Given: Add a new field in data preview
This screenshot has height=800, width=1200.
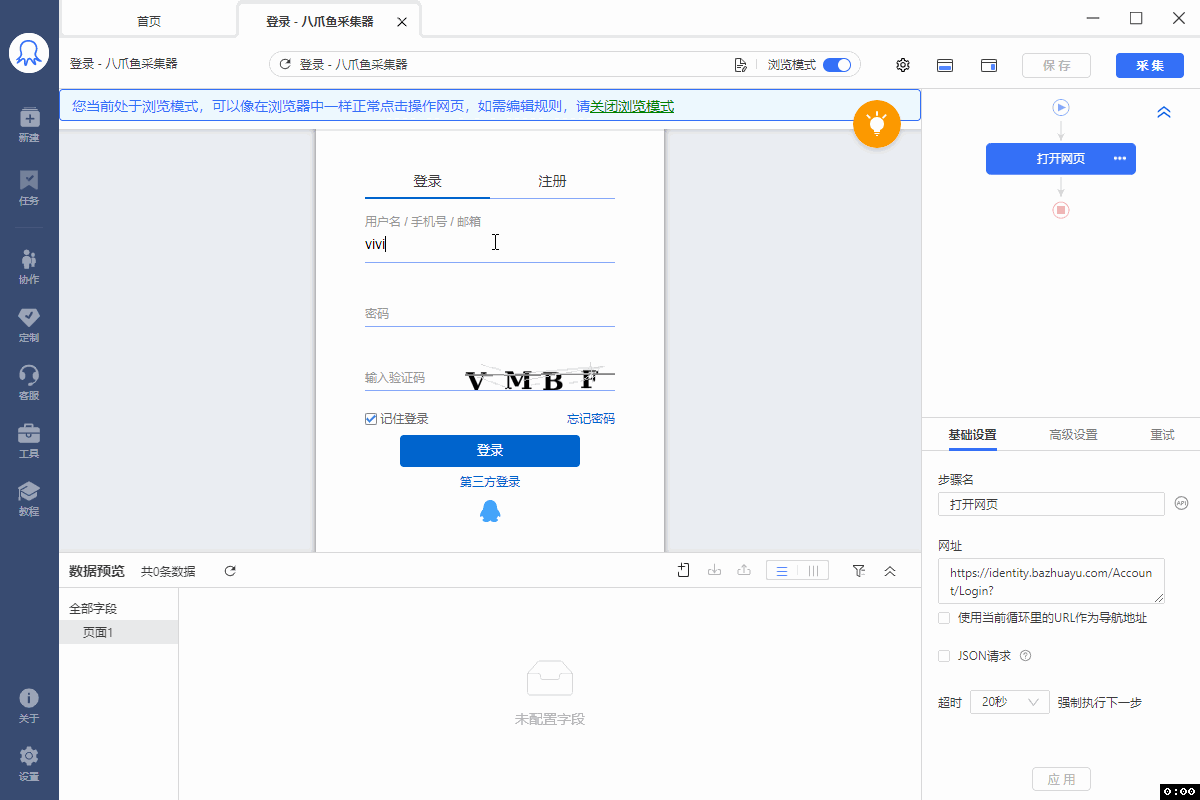Looking at the screenshot, I should point(684,570).
